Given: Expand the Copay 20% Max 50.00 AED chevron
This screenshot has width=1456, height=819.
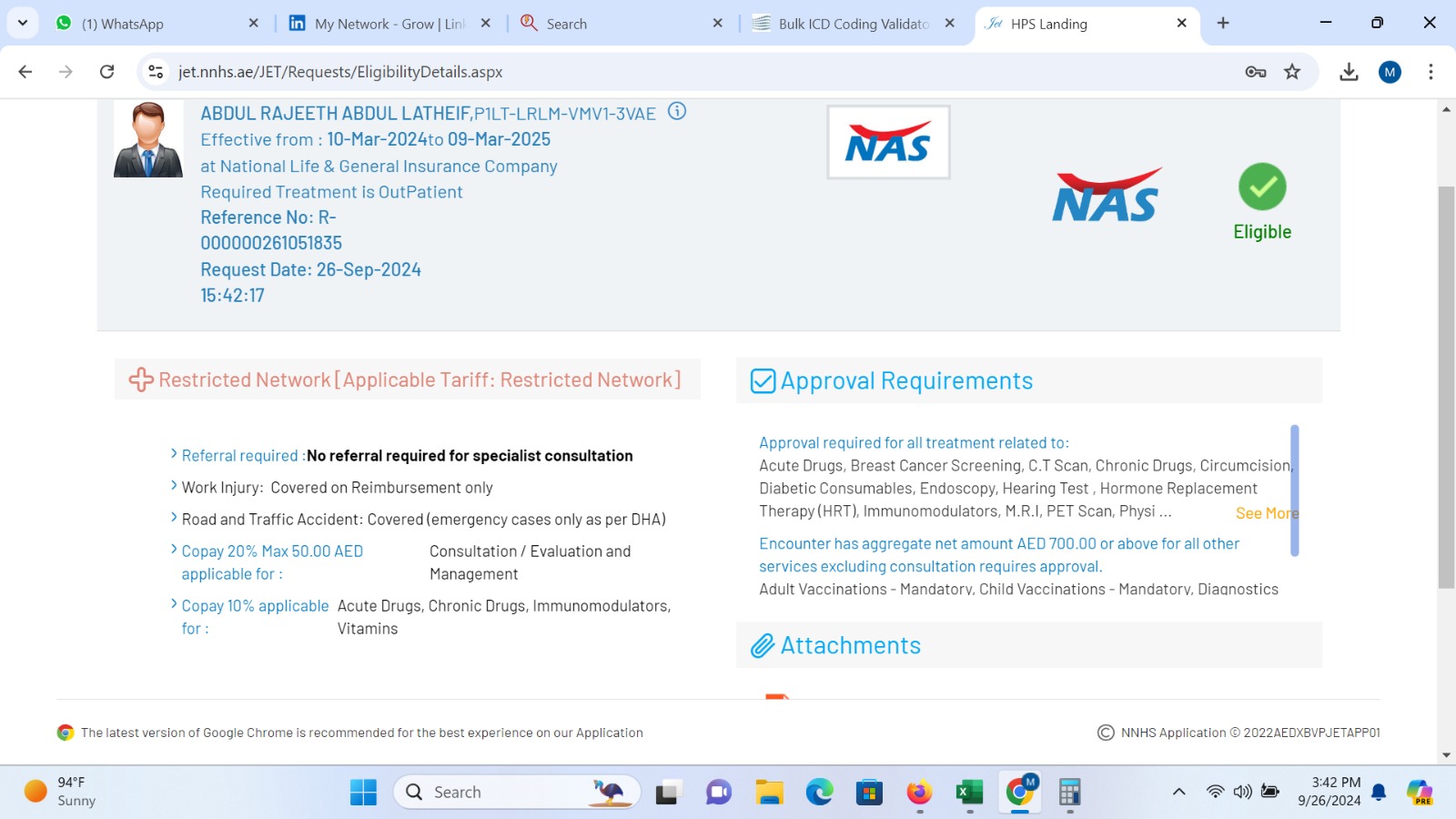Looking at the screenshot, I should click(174, 550).
